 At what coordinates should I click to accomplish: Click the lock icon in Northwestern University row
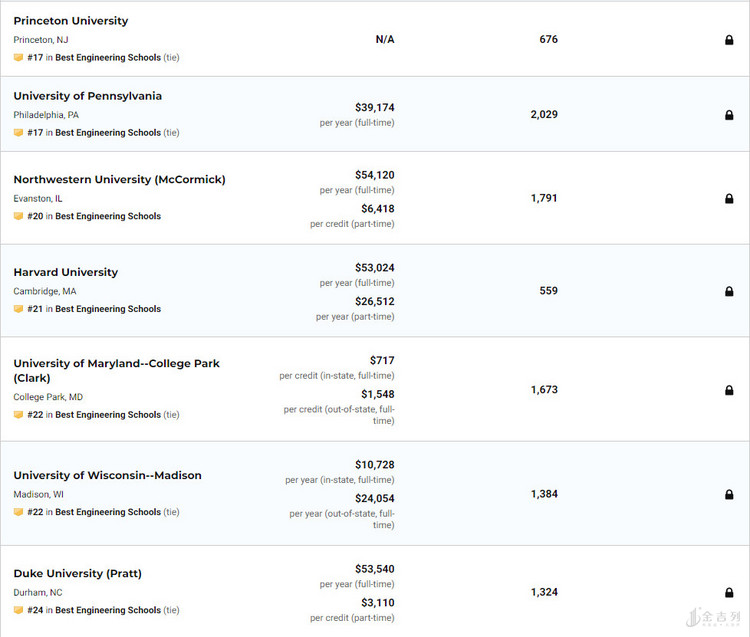(x=729, y=199)
